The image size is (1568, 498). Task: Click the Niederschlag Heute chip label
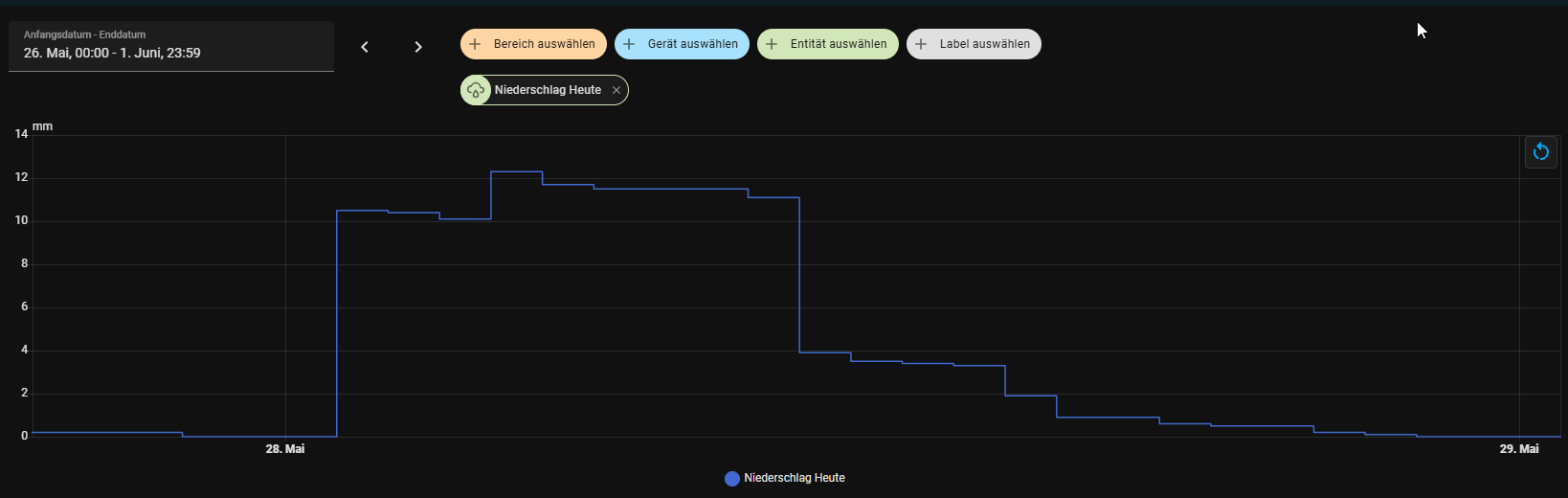tap(548, 90)
